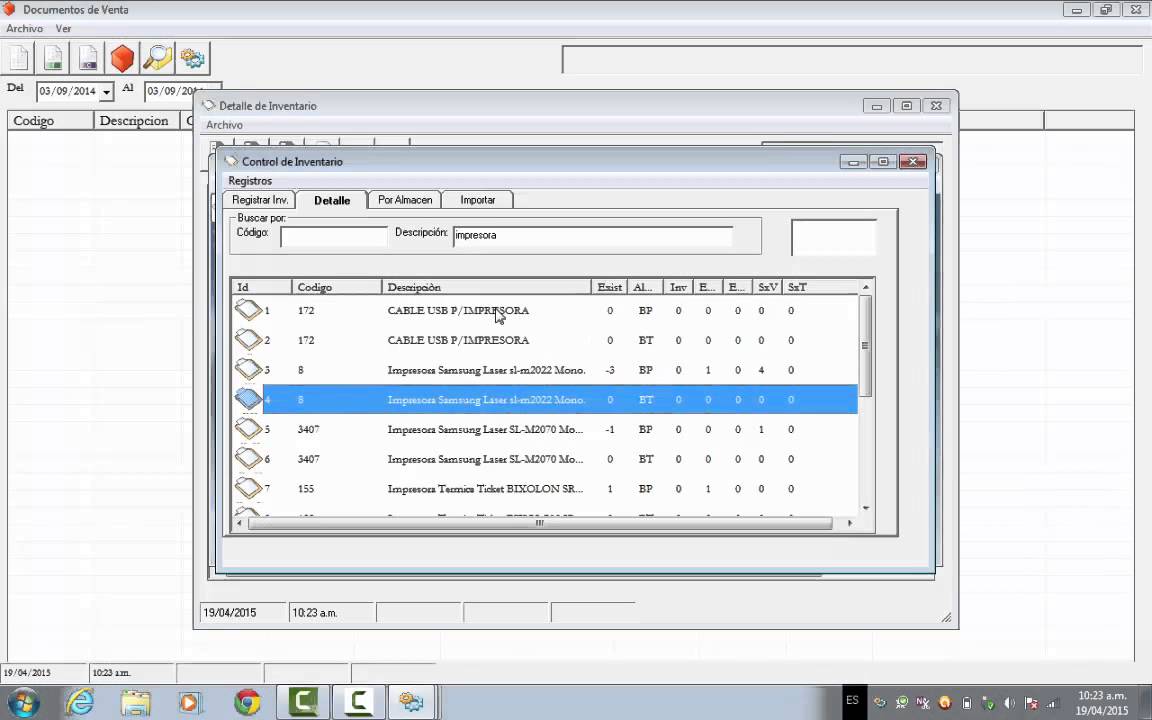Open the Ver menu
This screenshot has width=1152, height=720.
(63, 29)
